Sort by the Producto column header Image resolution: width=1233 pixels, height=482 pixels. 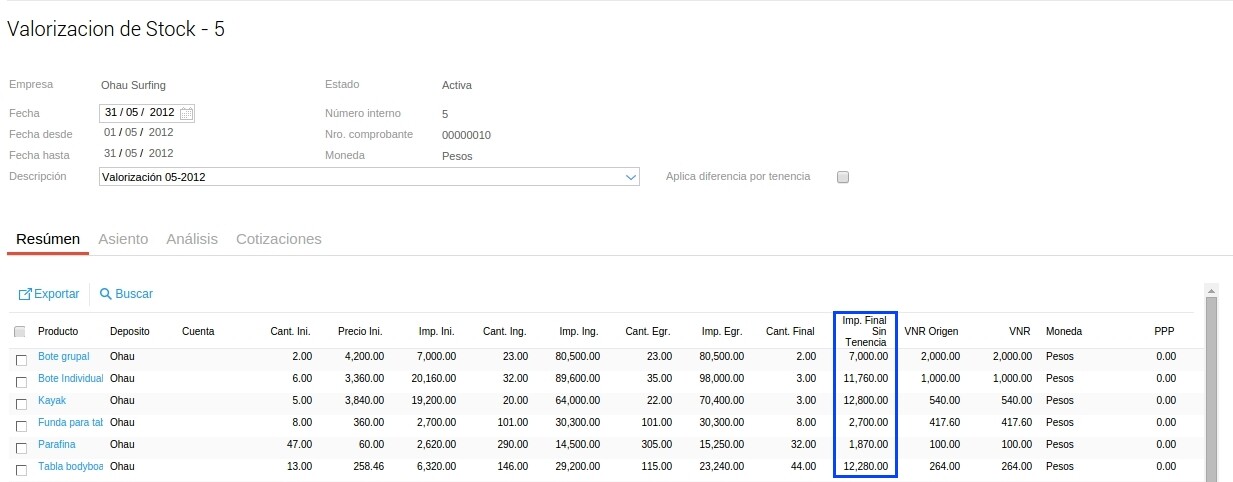tap(58, 331)
